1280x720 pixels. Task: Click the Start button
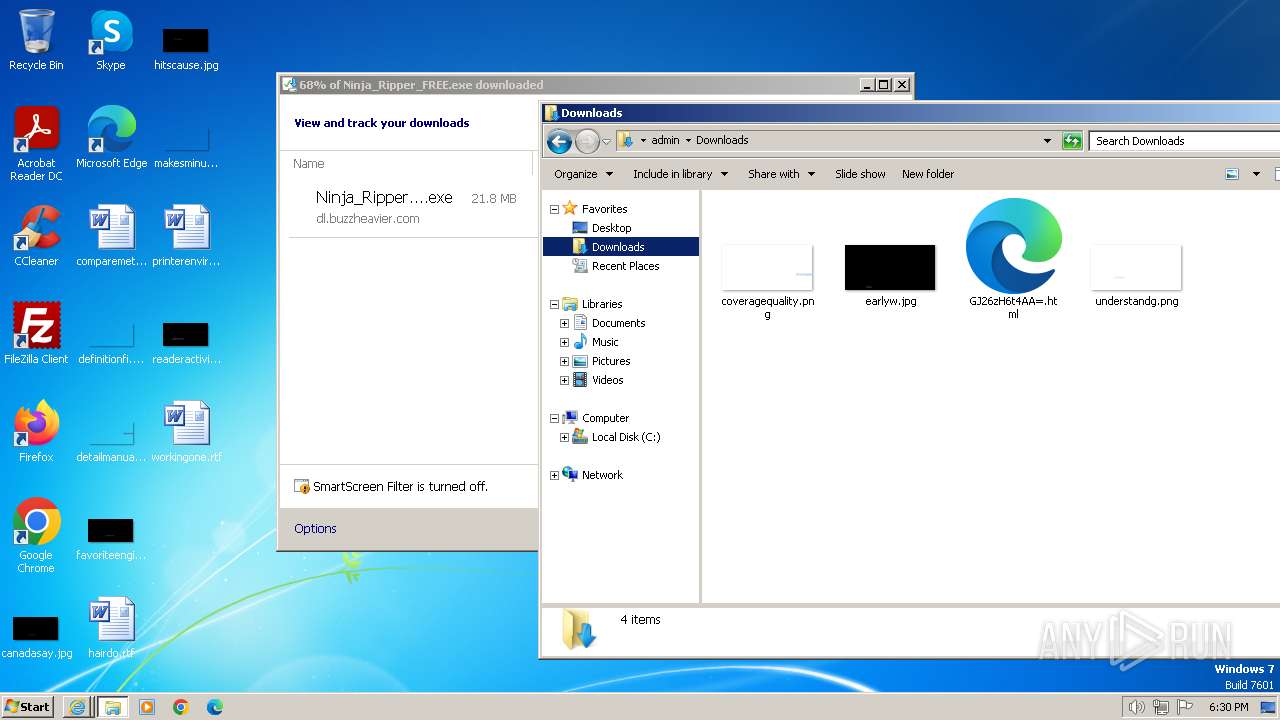tap(27, 707)
